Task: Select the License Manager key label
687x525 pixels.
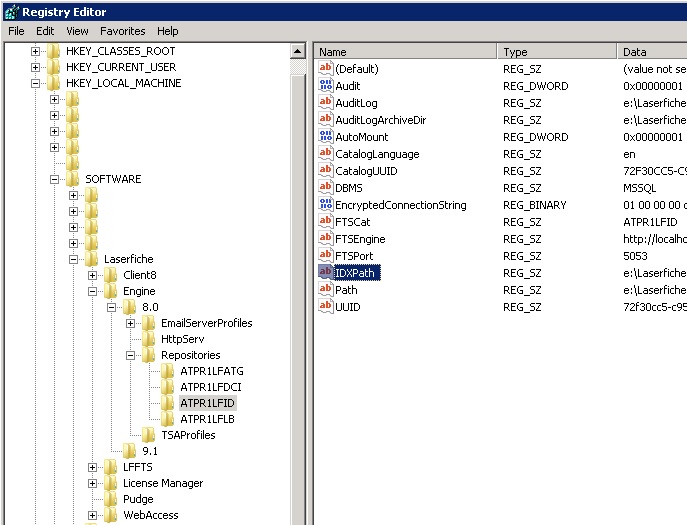Action: pyautogui.click(x=163, y=483)
